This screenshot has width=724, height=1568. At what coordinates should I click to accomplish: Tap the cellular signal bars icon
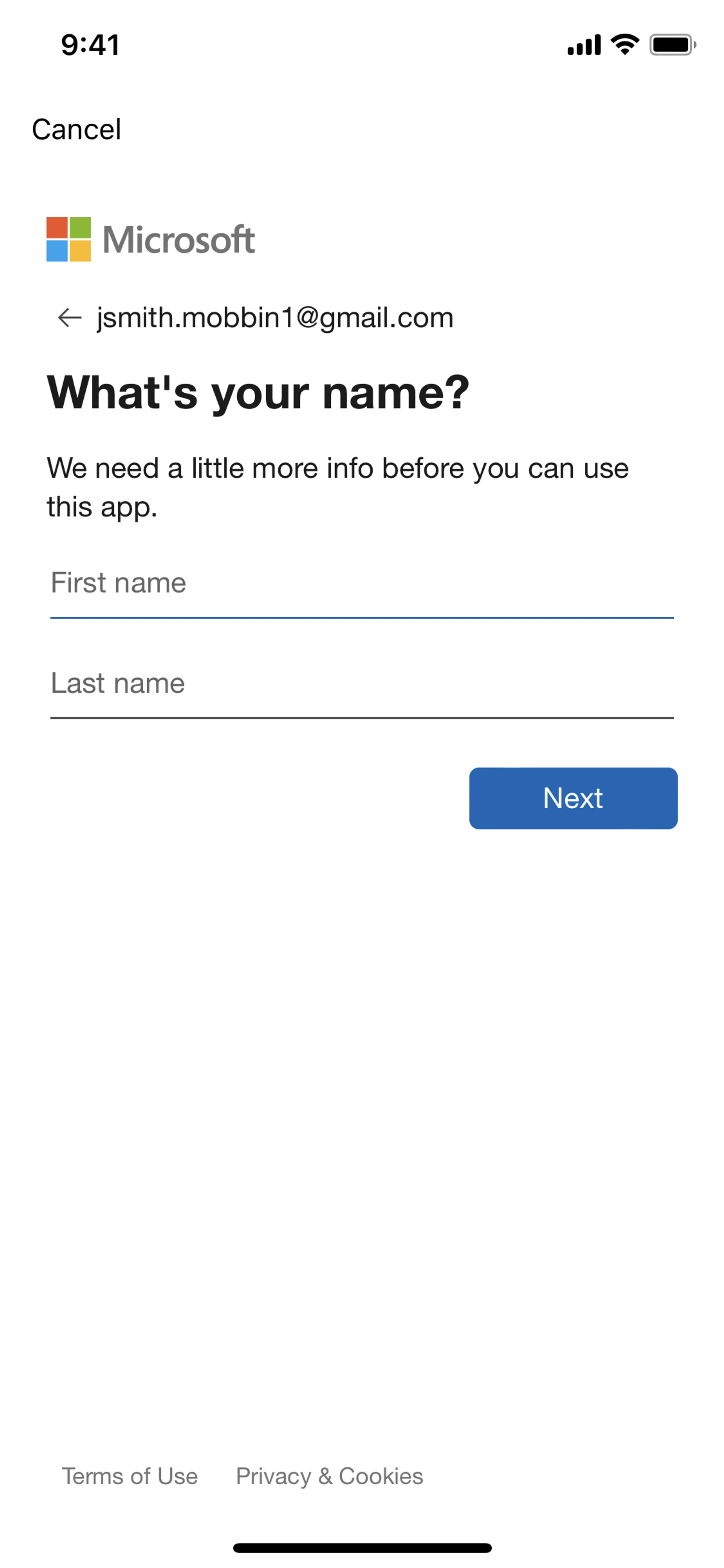(x=584, y=45)
